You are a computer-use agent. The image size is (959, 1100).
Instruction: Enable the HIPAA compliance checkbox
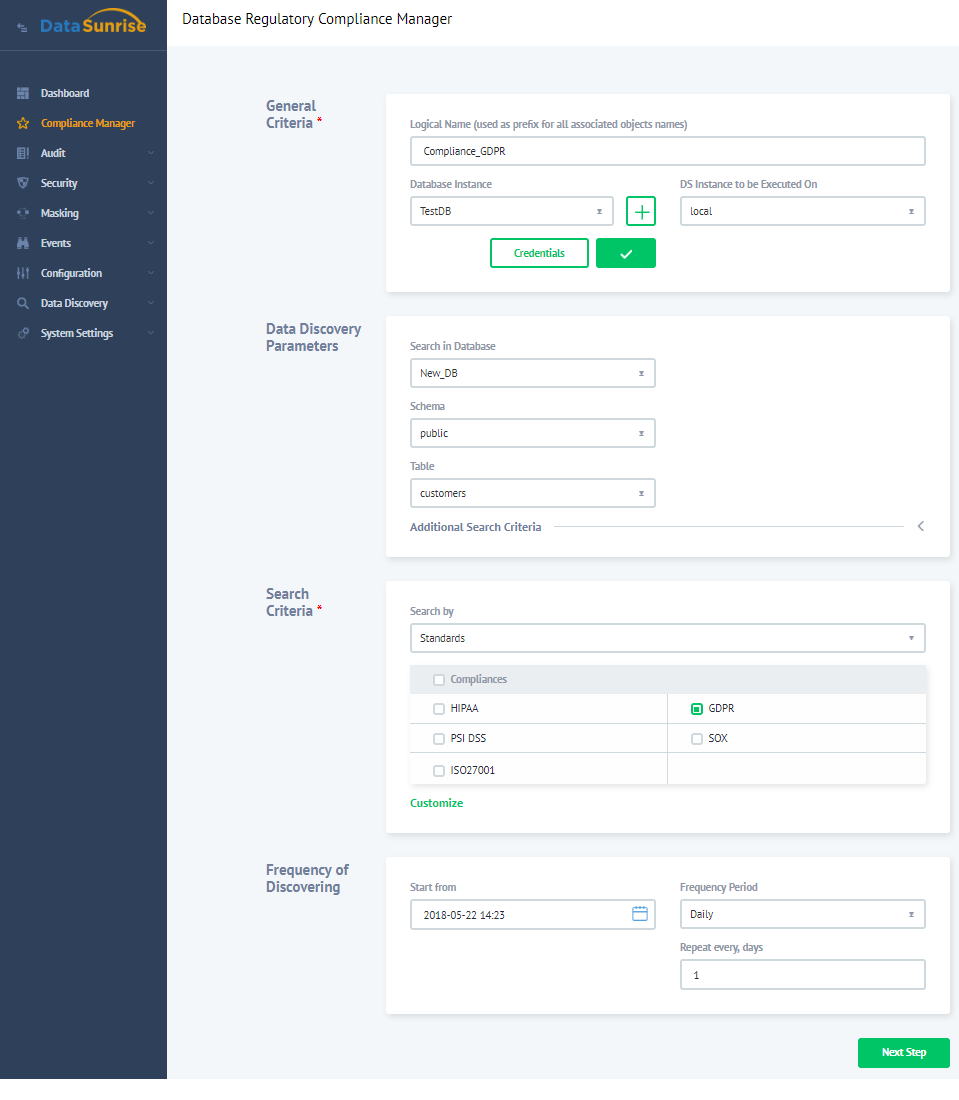[x=439, y=709]
